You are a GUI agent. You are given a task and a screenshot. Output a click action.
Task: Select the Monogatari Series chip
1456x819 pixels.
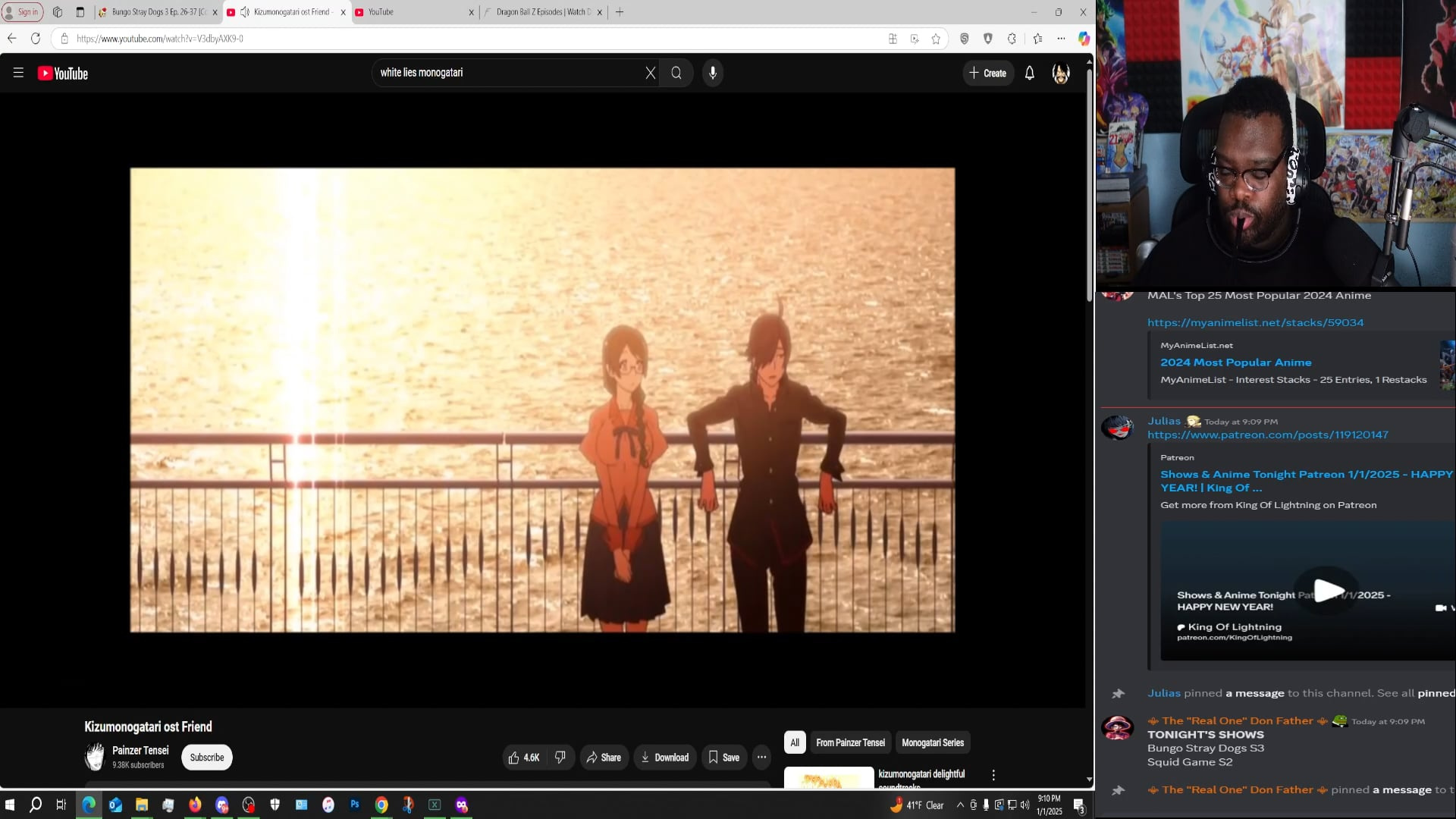933,743
